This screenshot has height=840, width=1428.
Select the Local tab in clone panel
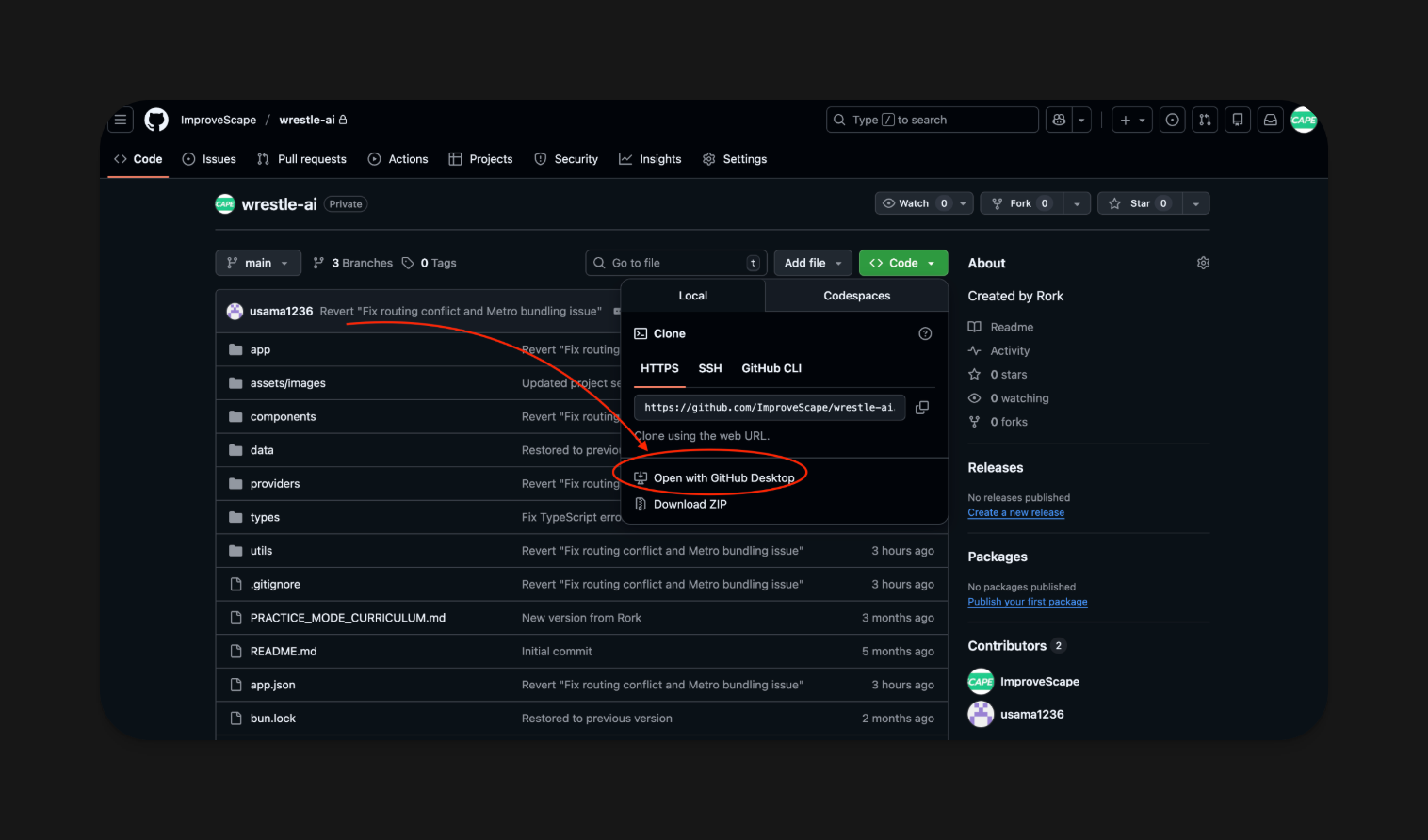693,296
